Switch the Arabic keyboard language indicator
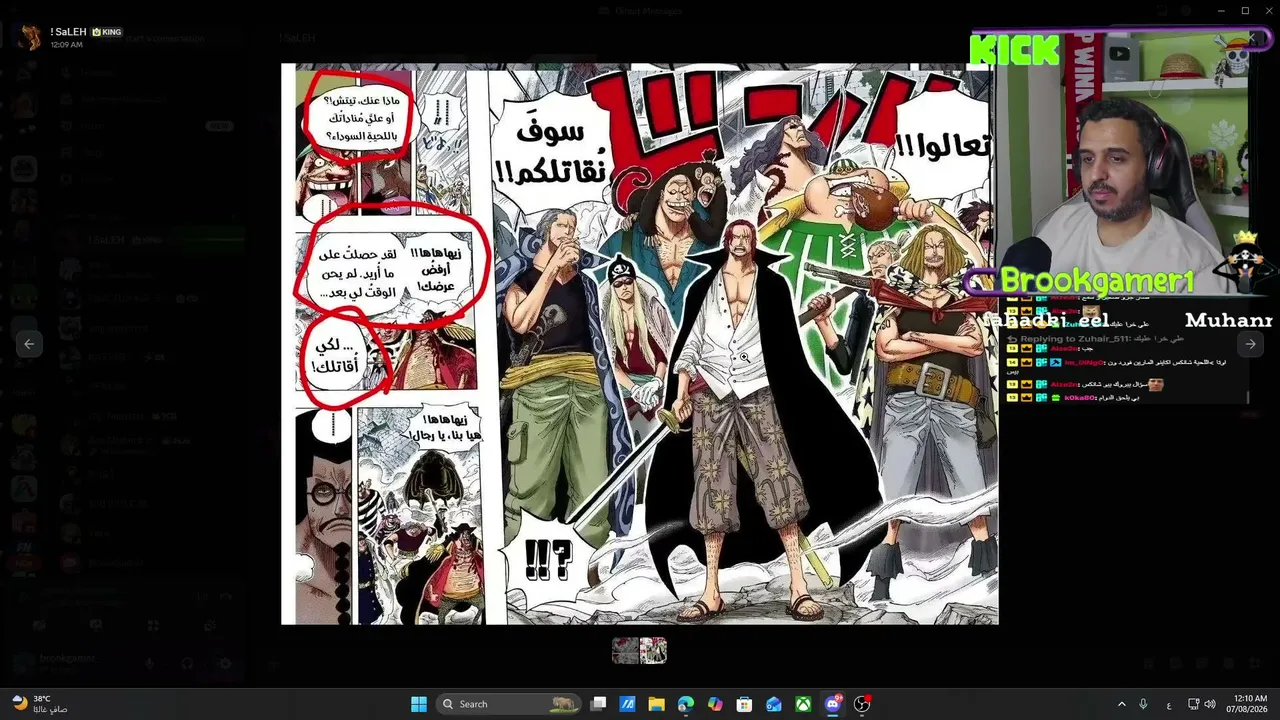Image resolution: width=1280 pixels, height=720 pixels. (1169, 705)
